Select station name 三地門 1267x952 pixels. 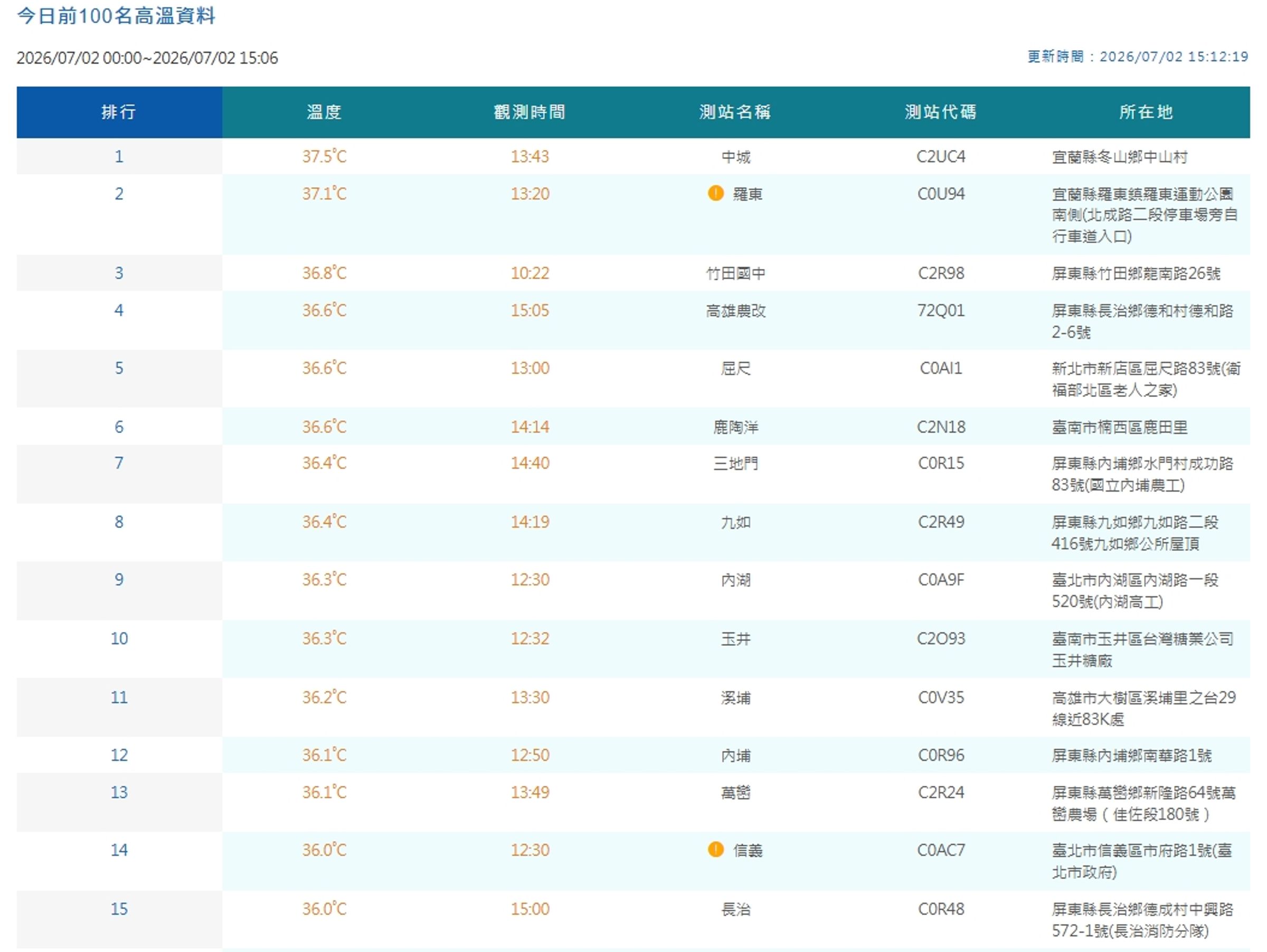(x=735, y=463)
